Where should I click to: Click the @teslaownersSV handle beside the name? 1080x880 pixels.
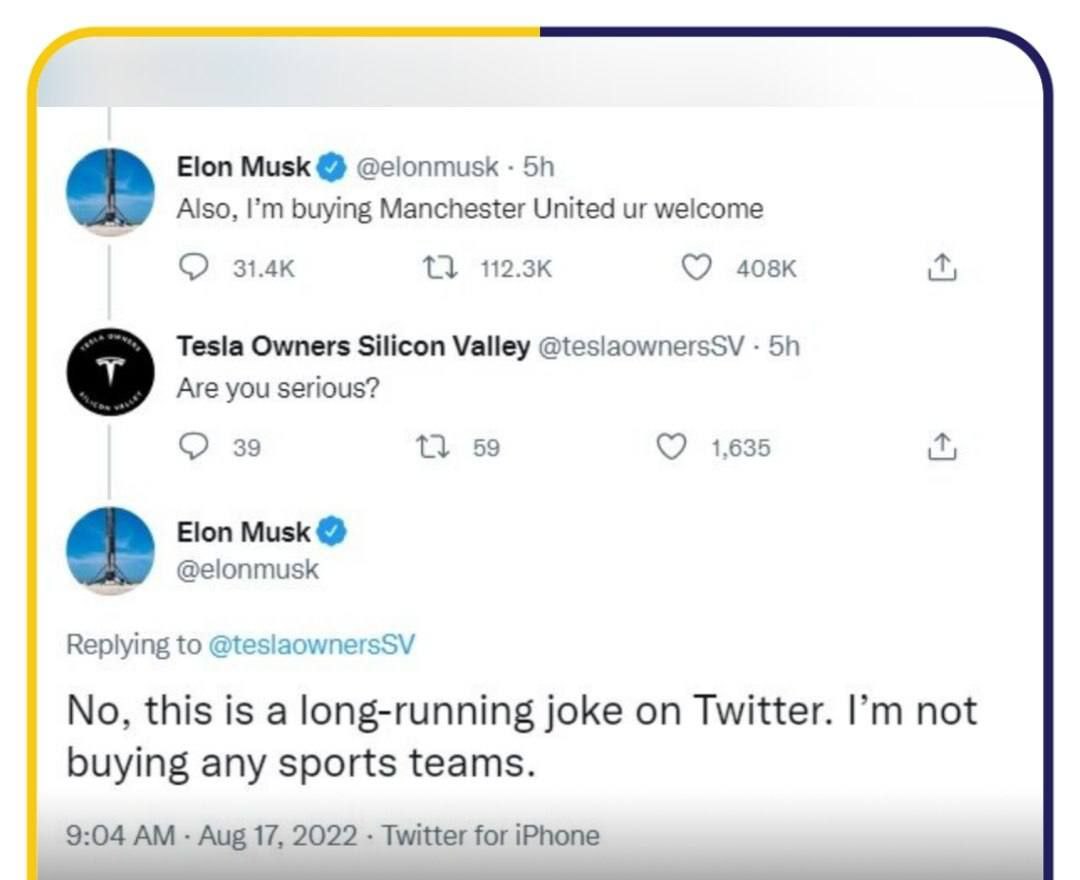[641, 346]
